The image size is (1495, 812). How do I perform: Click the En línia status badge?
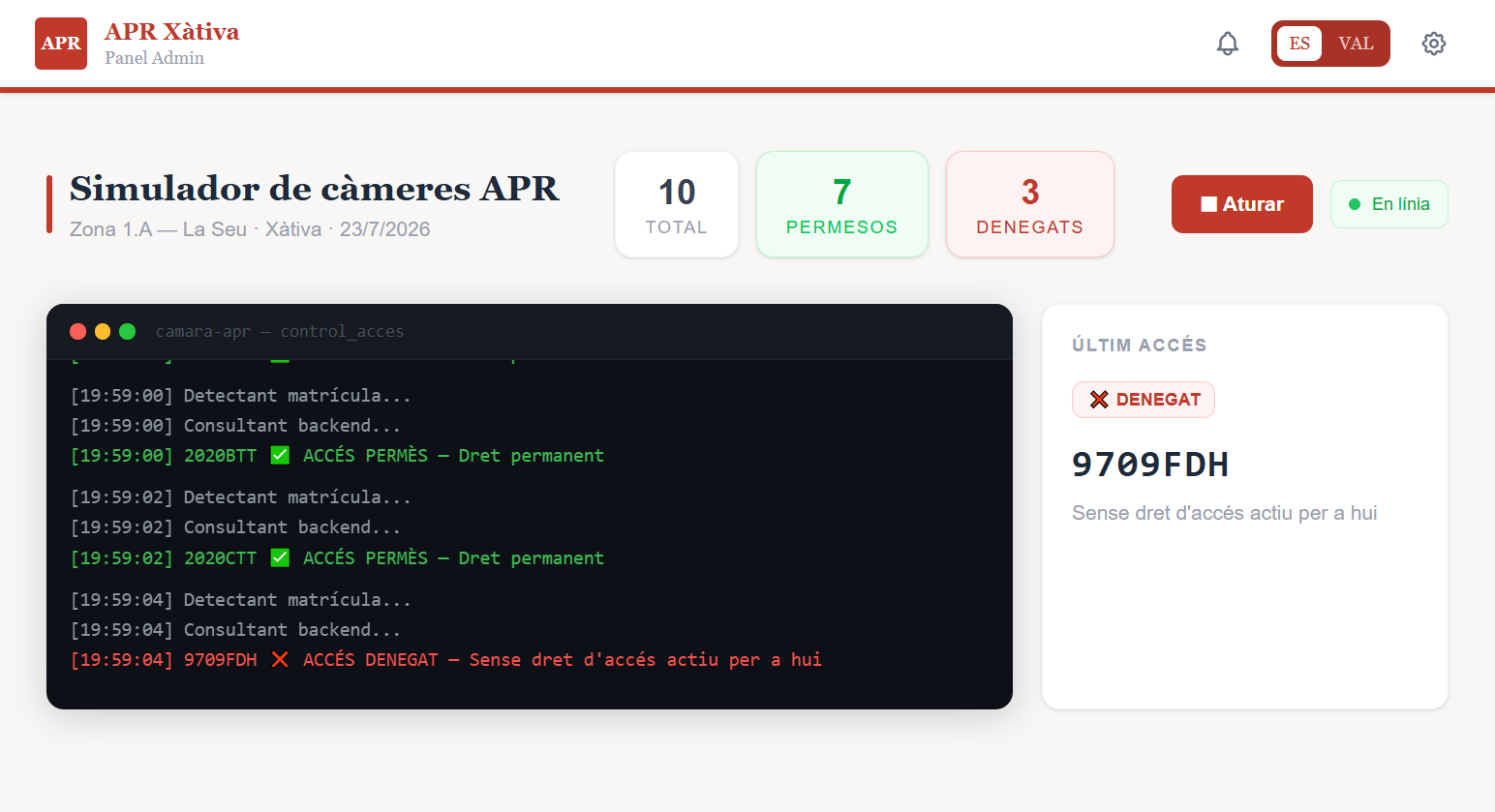pos(1389,204)
